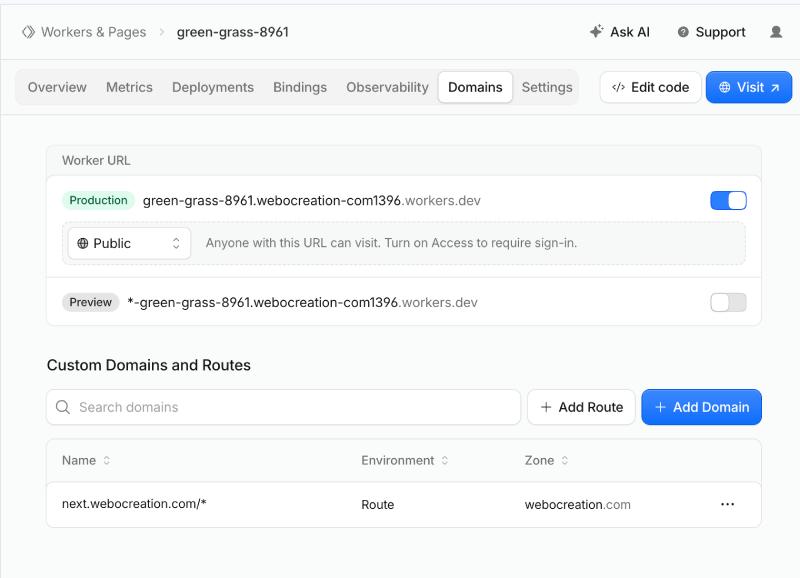Click the Worker URL section header

tap(96, 161)
